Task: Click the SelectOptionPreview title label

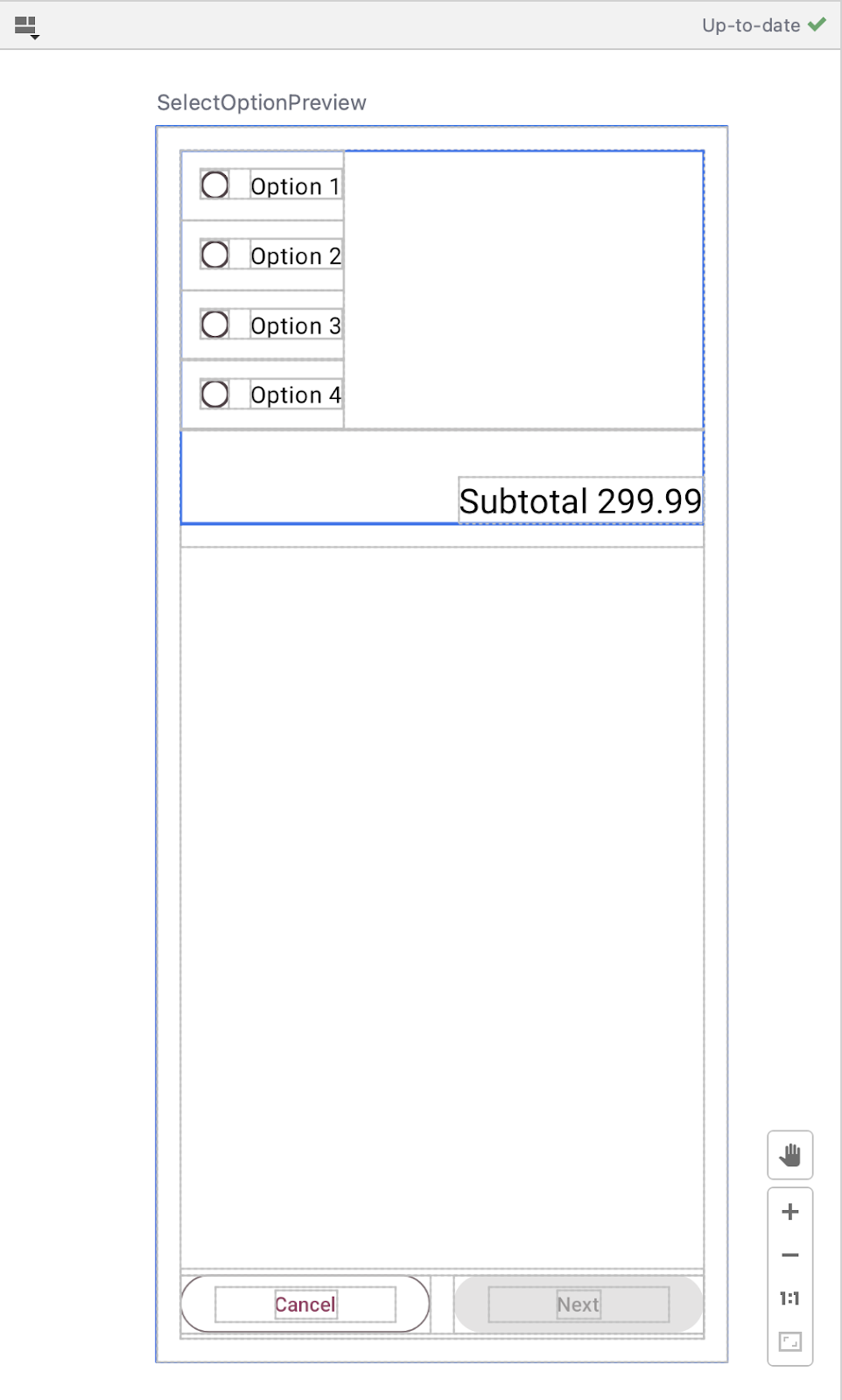Action: tap(261, 102)
